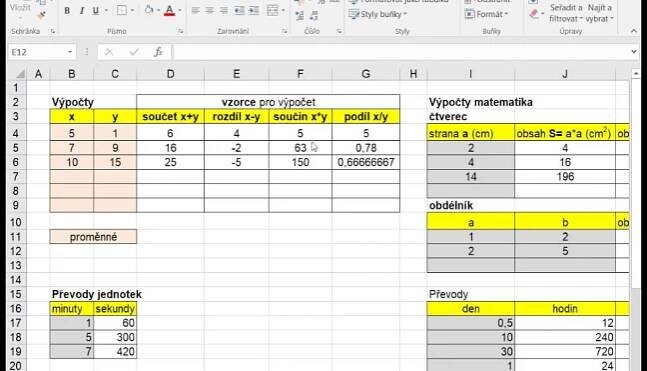647x371 pixels.
Task: Select column D header
Action: click(170, 74)
